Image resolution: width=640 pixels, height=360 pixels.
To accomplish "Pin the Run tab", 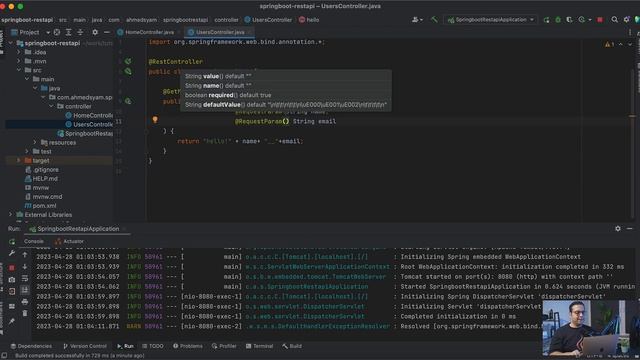I will (12, 322).
